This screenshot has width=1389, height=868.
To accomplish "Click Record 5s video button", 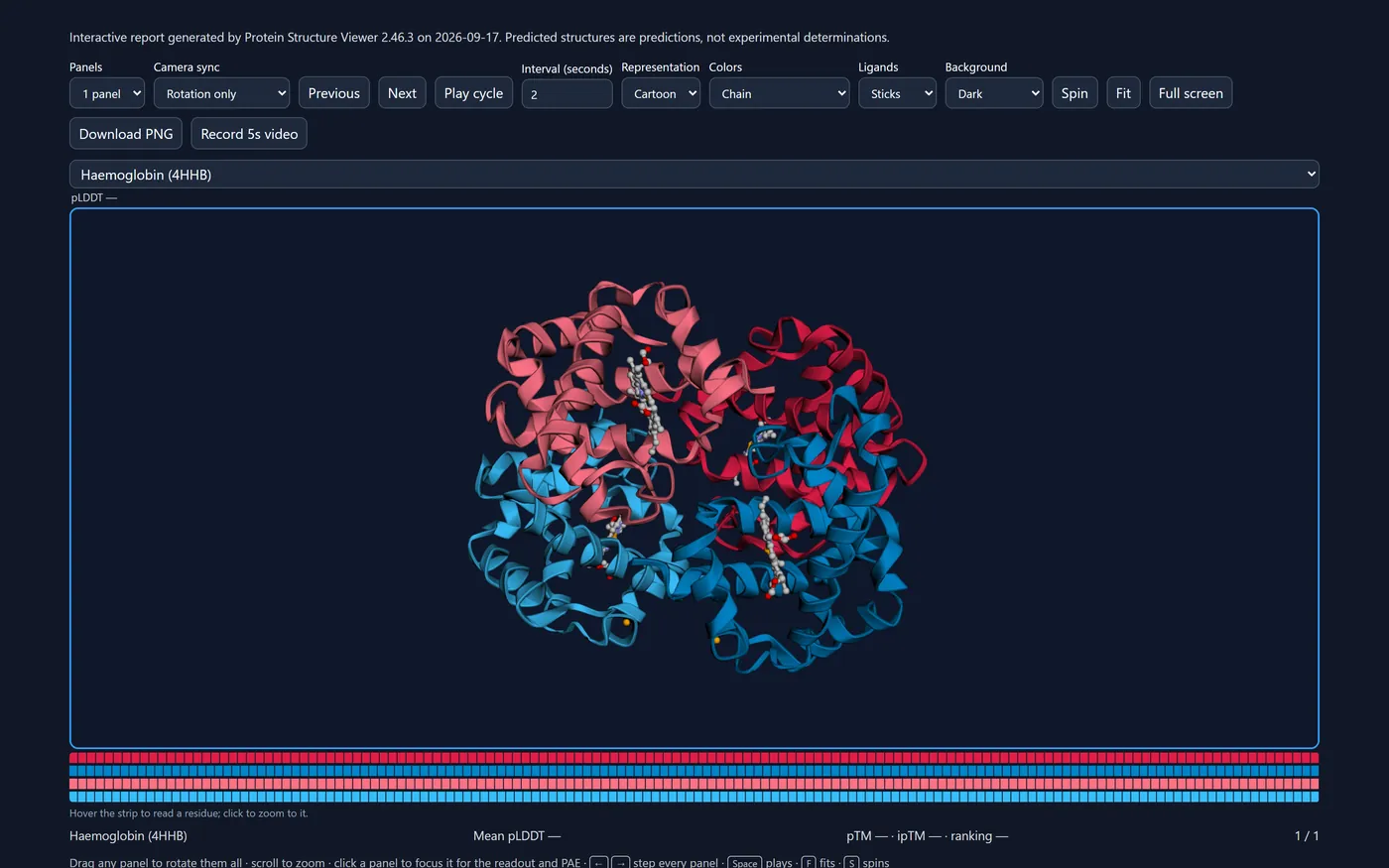I will coord(249,134).
